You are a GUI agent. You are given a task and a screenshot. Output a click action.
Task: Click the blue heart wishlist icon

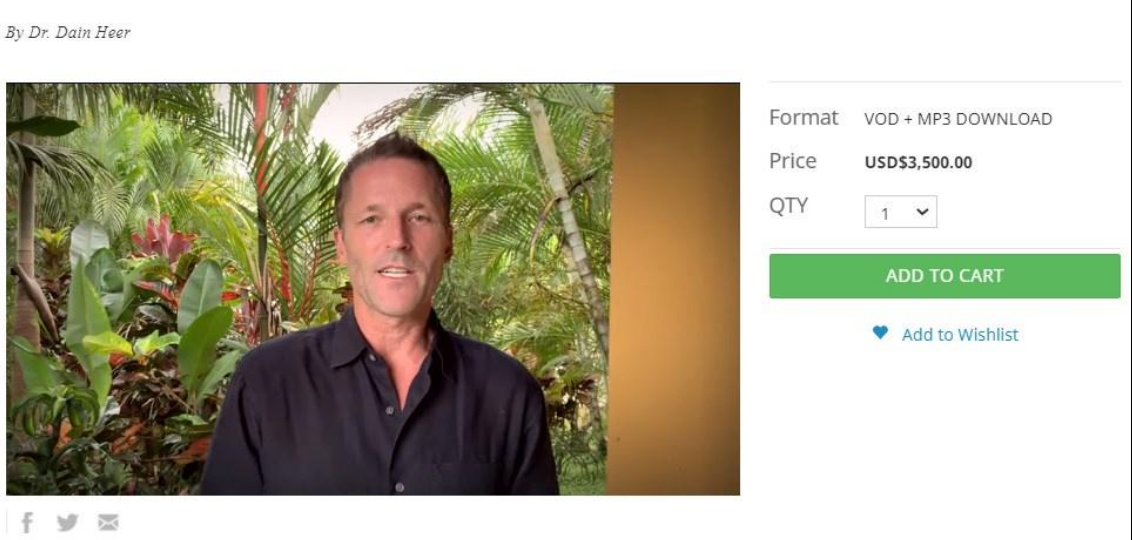[x=880, y=333]
